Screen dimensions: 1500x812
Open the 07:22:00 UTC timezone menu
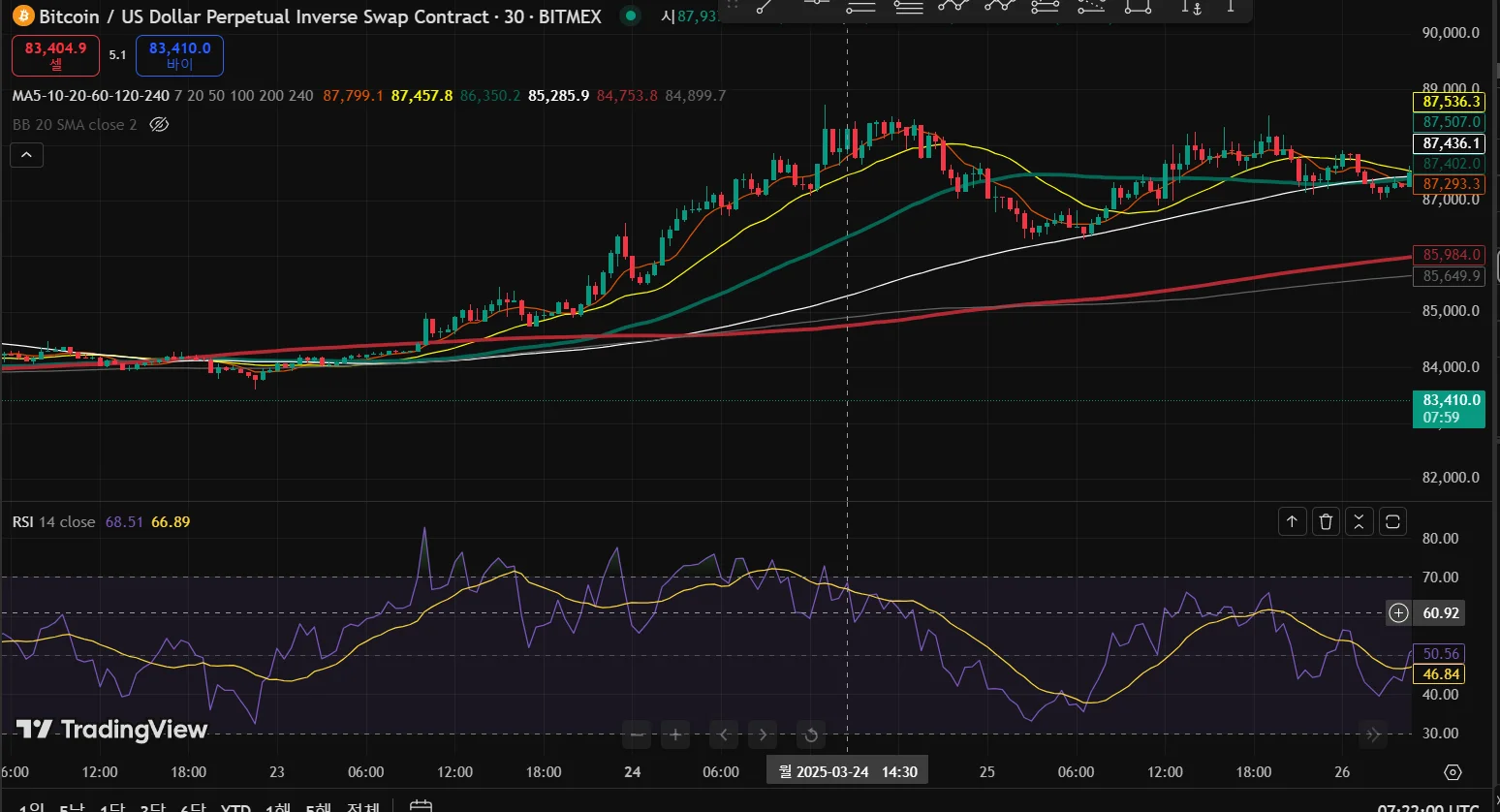(1428, 807)
